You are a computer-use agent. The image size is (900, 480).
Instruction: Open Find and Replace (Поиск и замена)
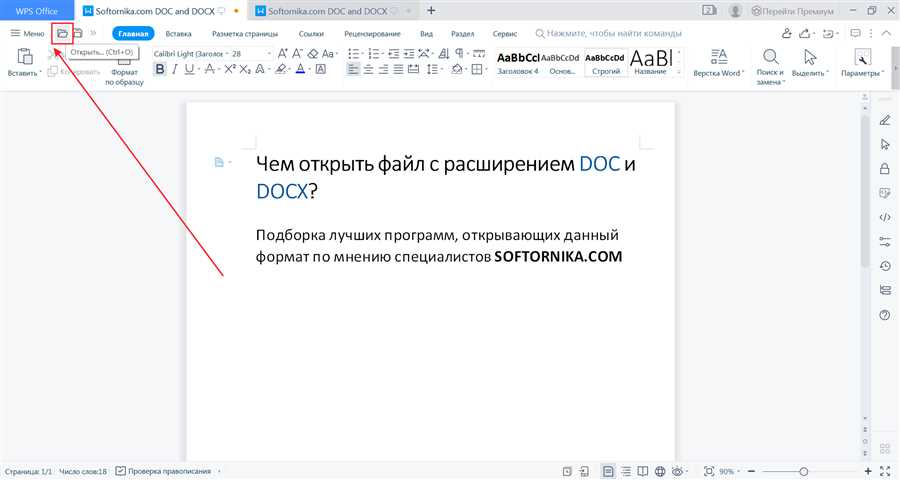click(770, 67)
